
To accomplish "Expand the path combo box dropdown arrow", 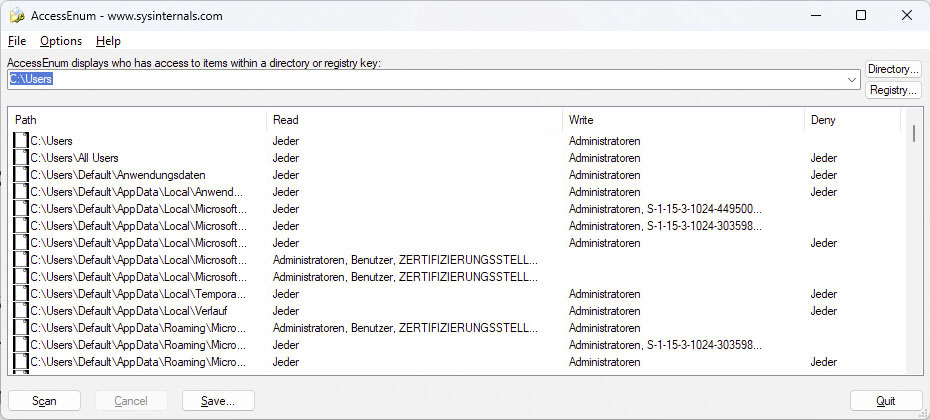I will click(x=852, y=79).
